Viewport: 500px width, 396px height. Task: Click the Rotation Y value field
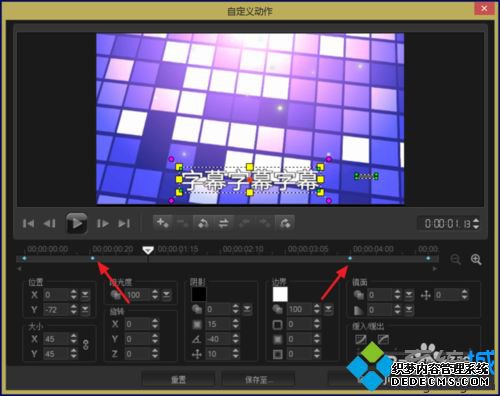click(x=137, y=339)
